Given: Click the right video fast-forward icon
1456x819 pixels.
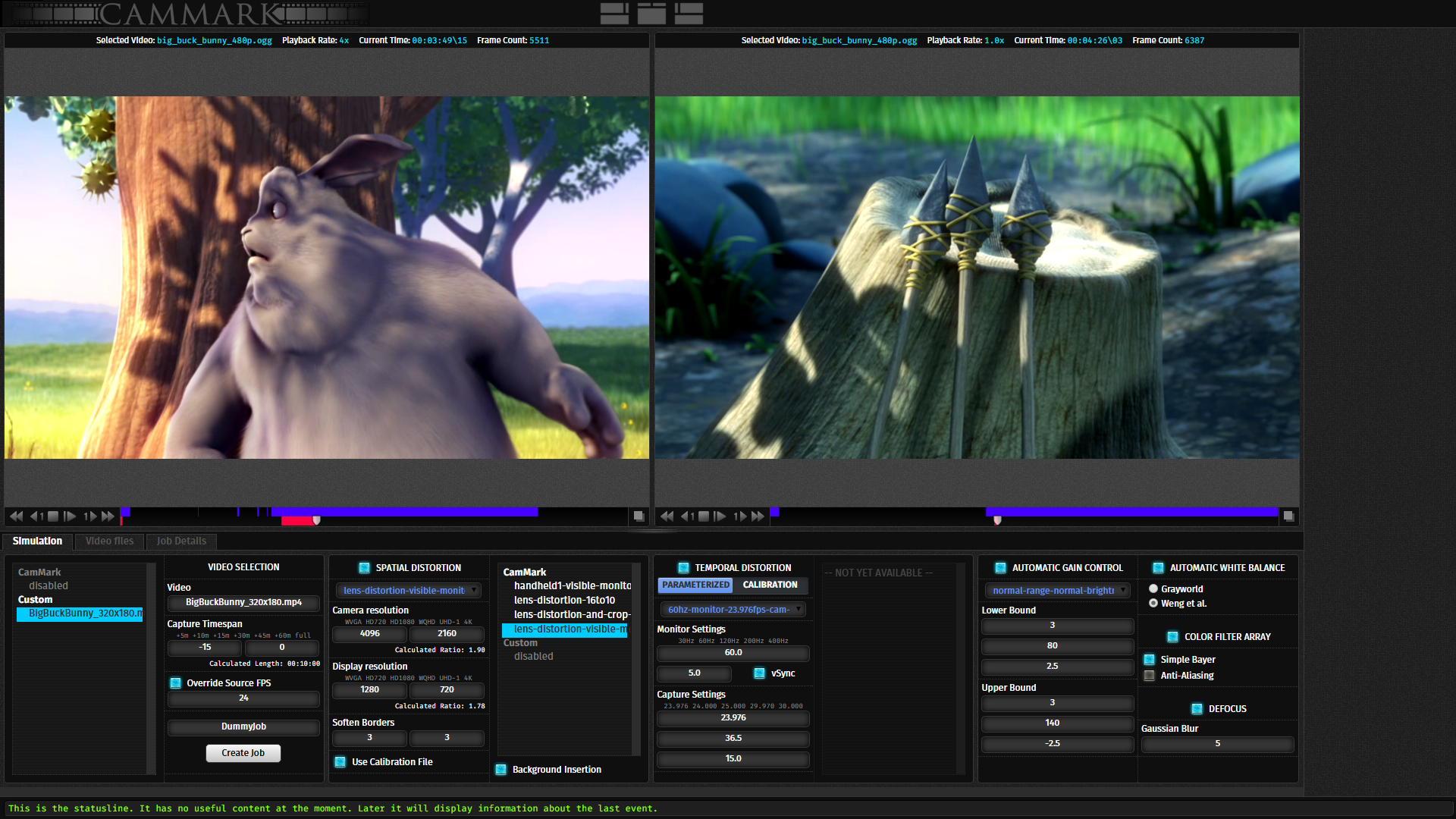Looking at the screenshot, I should tap(757, 516).
